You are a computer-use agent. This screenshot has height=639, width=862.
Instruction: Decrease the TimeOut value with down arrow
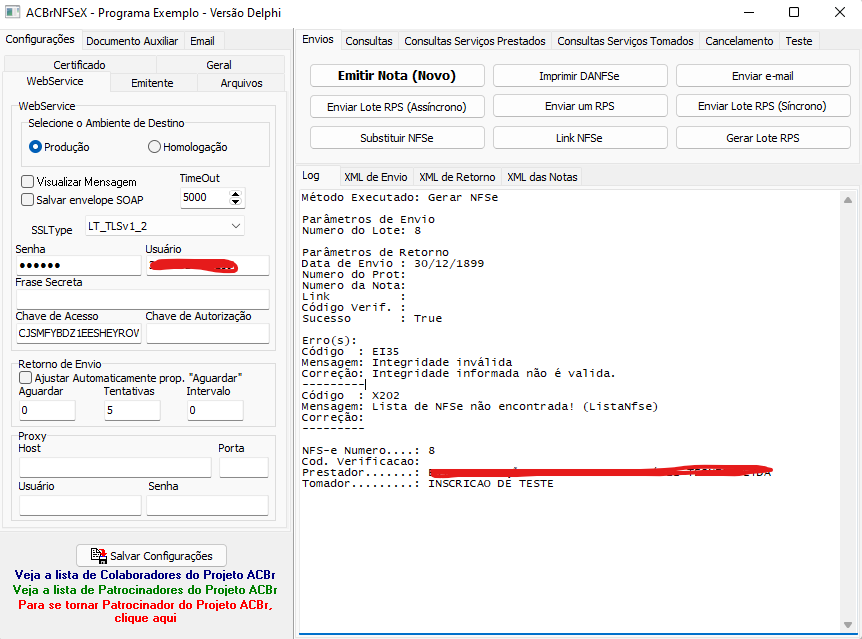point(235,201)
